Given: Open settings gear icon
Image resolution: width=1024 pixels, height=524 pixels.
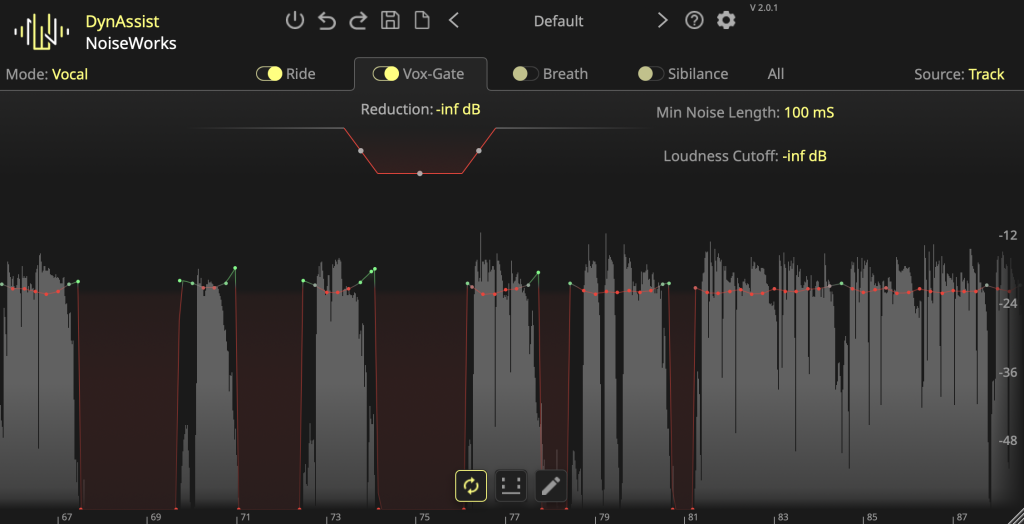Looking at the screenshot, I should point(726,21).
